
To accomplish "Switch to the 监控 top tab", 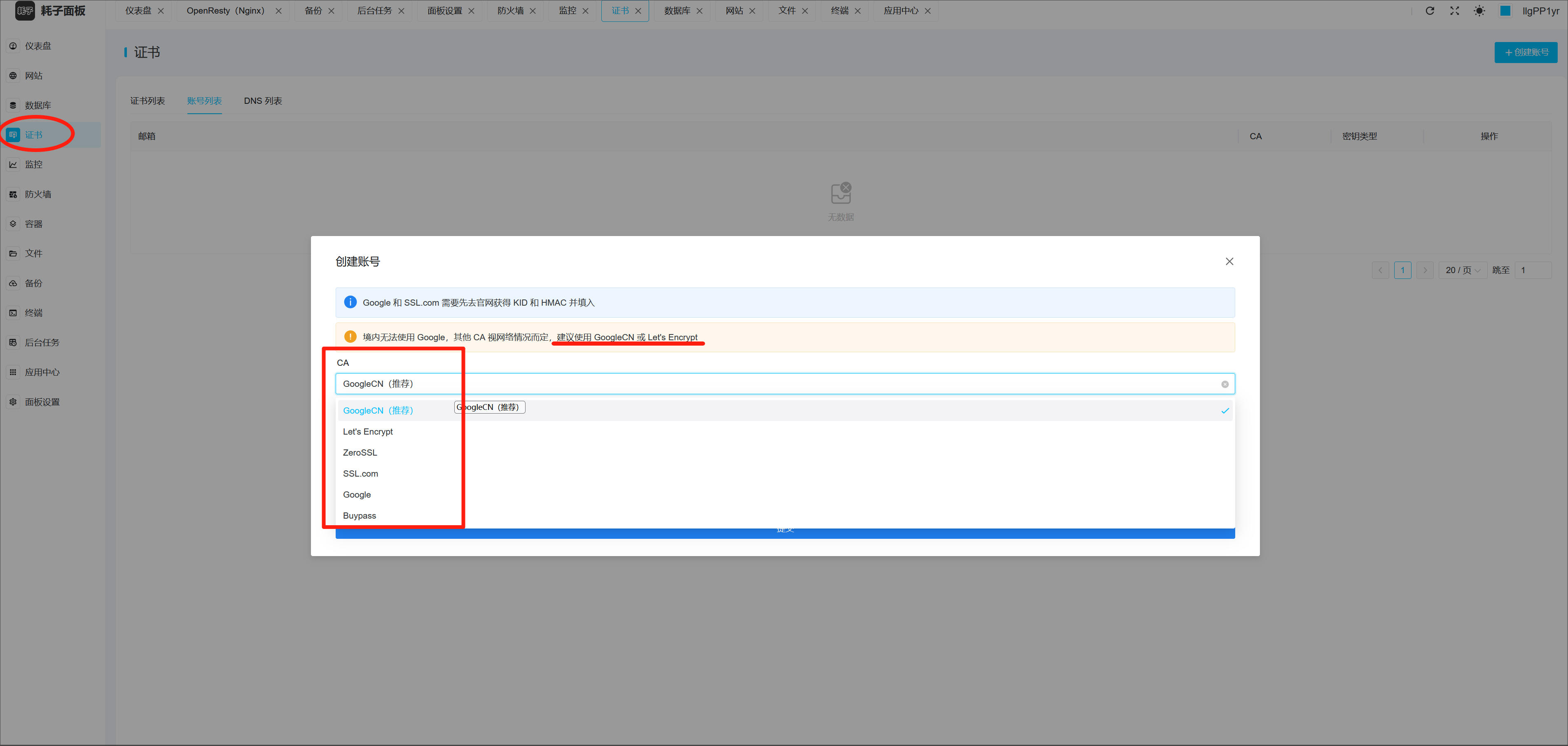I will point(567,11).
